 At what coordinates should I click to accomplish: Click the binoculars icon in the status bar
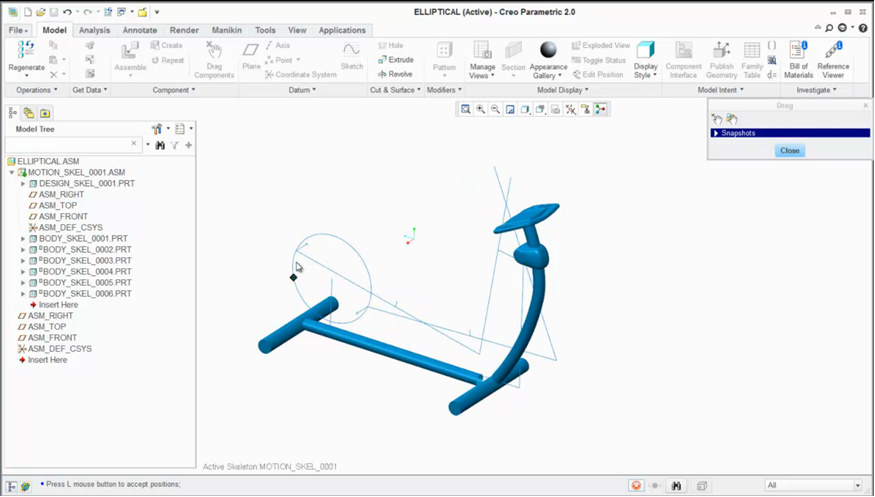pos(676,486)
